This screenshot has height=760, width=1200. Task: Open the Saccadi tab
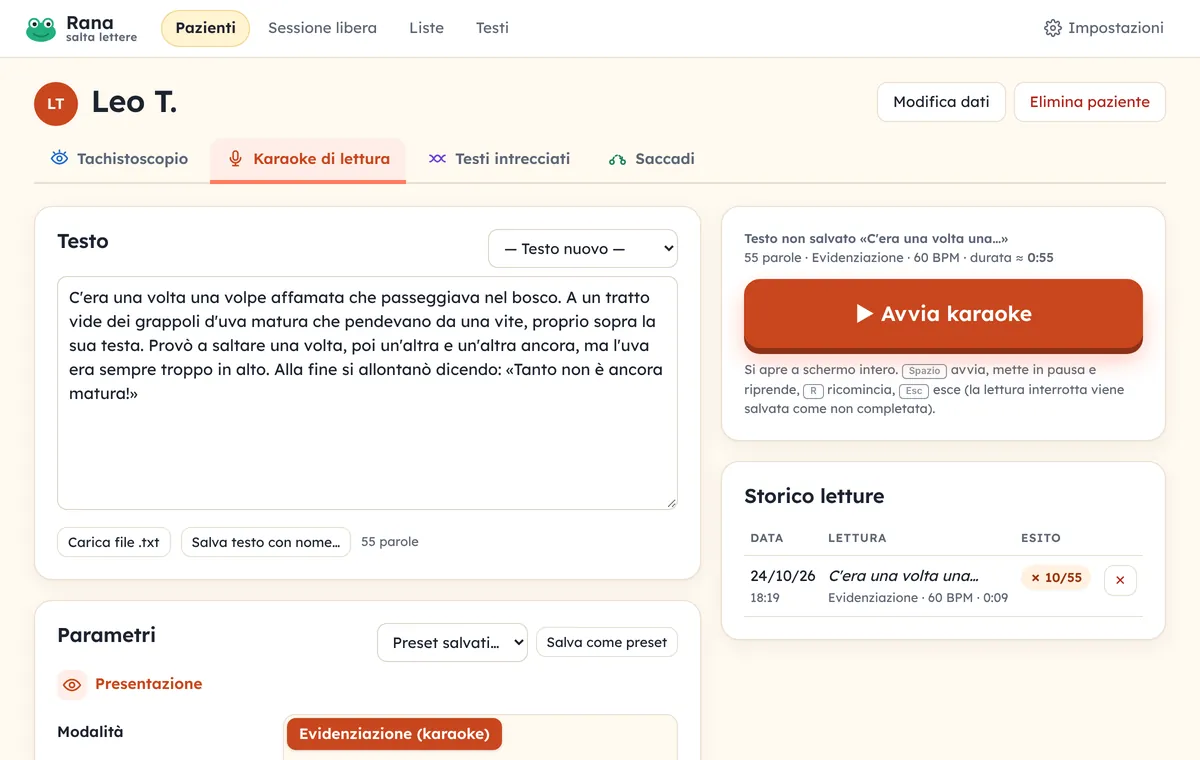coord(651,158)
